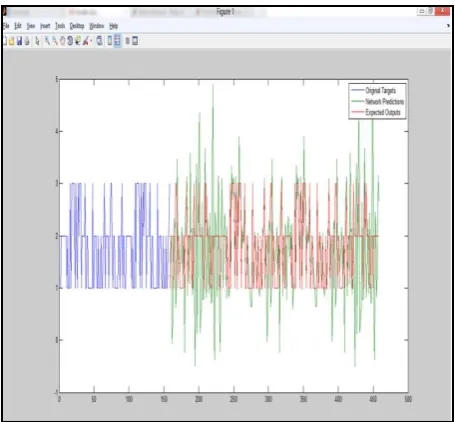Restore down the Figure 1 window
This screenshot has height=422, width=455.
click(x=430, y=11)
